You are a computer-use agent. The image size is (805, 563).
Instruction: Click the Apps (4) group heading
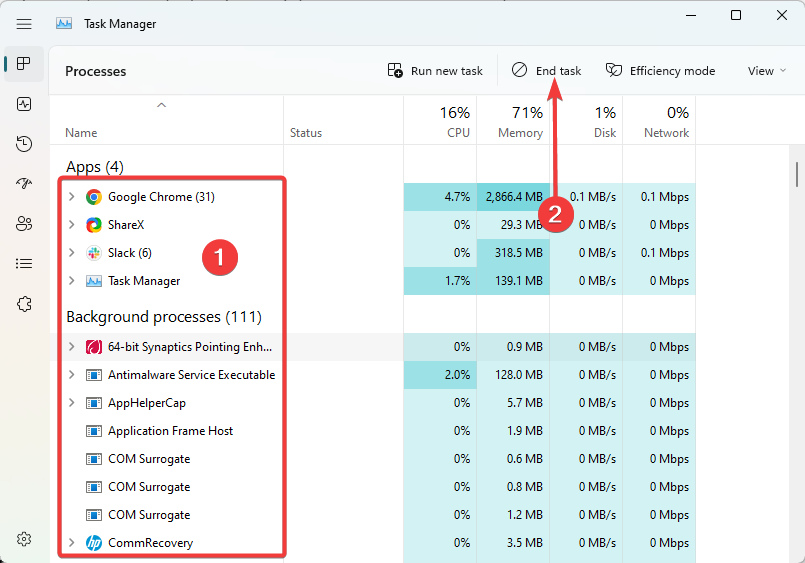pos(95,167)
